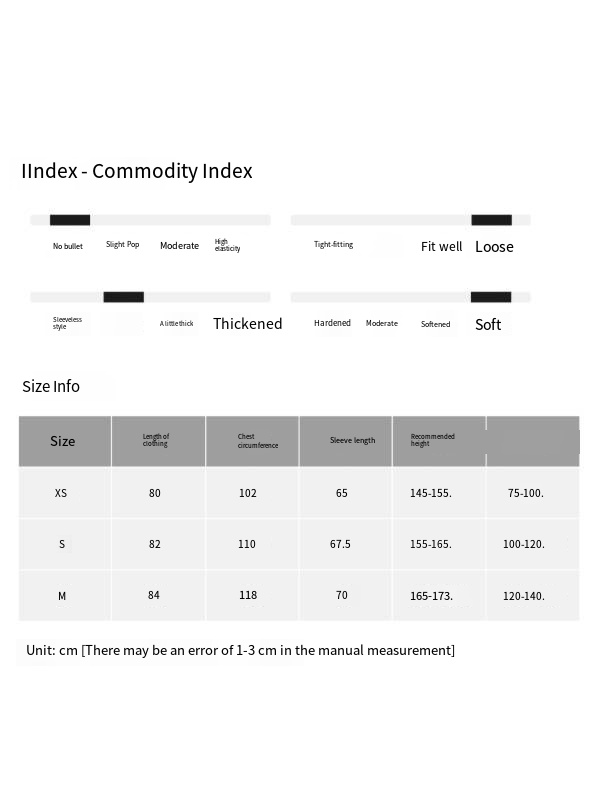The height and width of the screenshot is (800, 600).
Task: Choose the Fit well label
Action: click(x=441, y=246)
